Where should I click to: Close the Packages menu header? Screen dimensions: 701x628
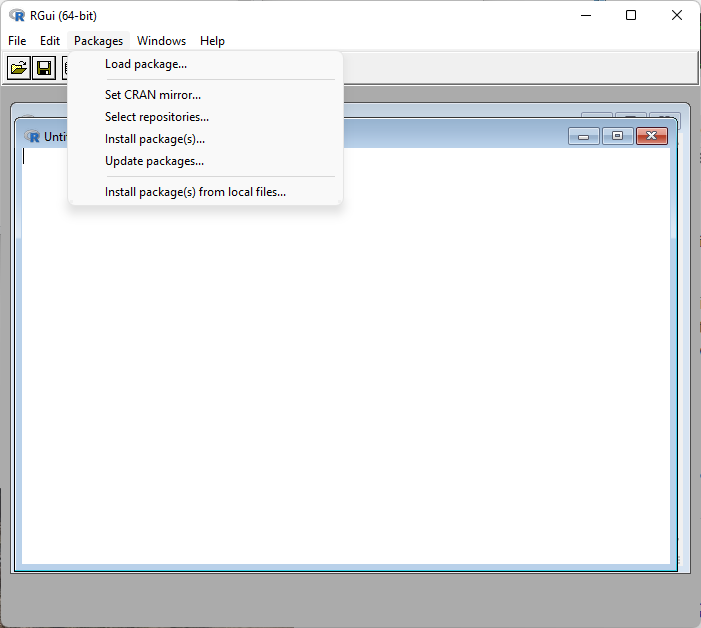coord(98,41)
